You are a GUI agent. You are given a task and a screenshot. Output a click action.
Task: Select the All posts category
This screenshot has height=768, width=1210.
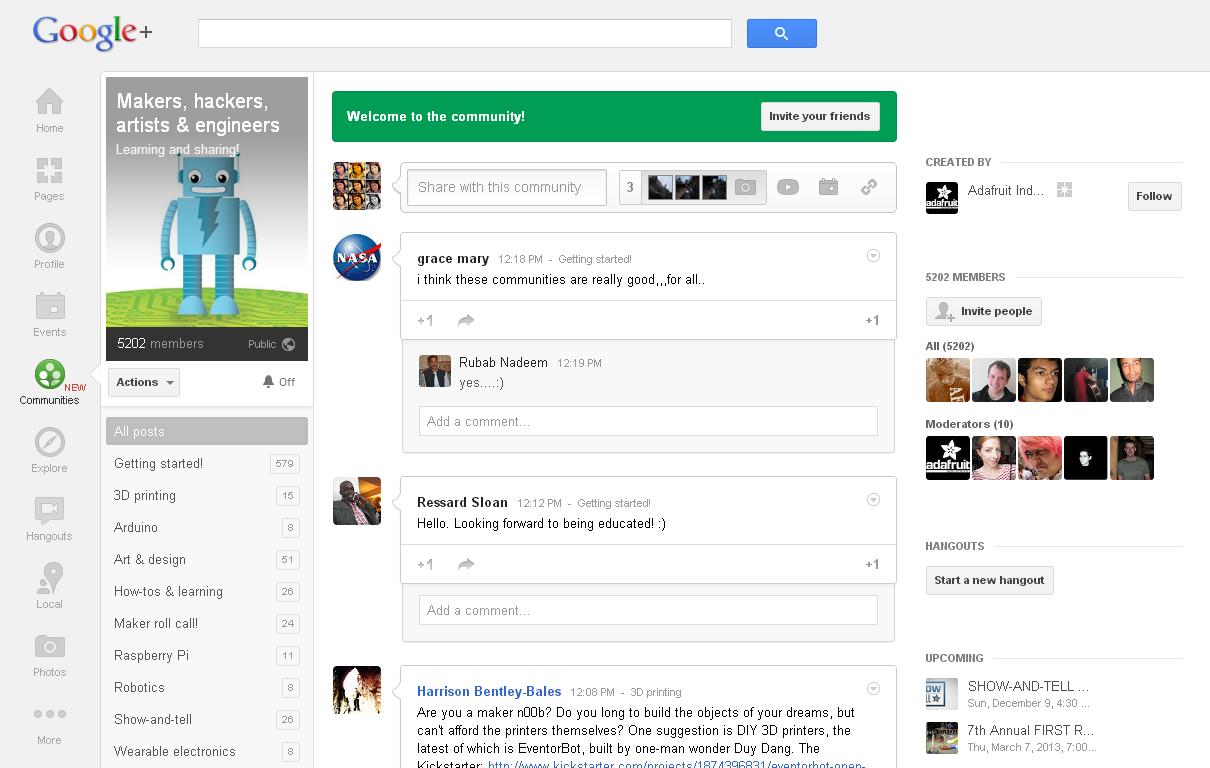pyautogui.click(x=207, y=431)
